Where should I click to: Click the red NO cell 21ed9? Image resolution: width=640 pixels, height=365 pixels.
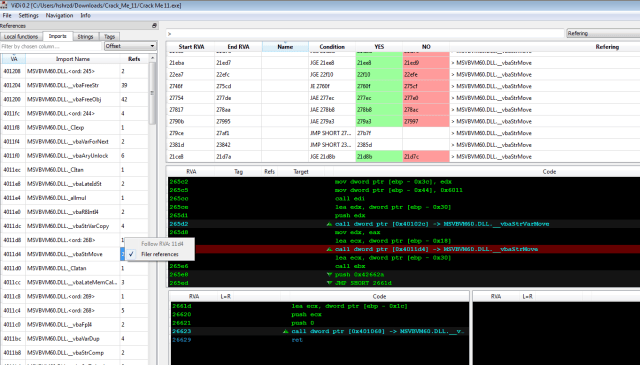point(426,62)
